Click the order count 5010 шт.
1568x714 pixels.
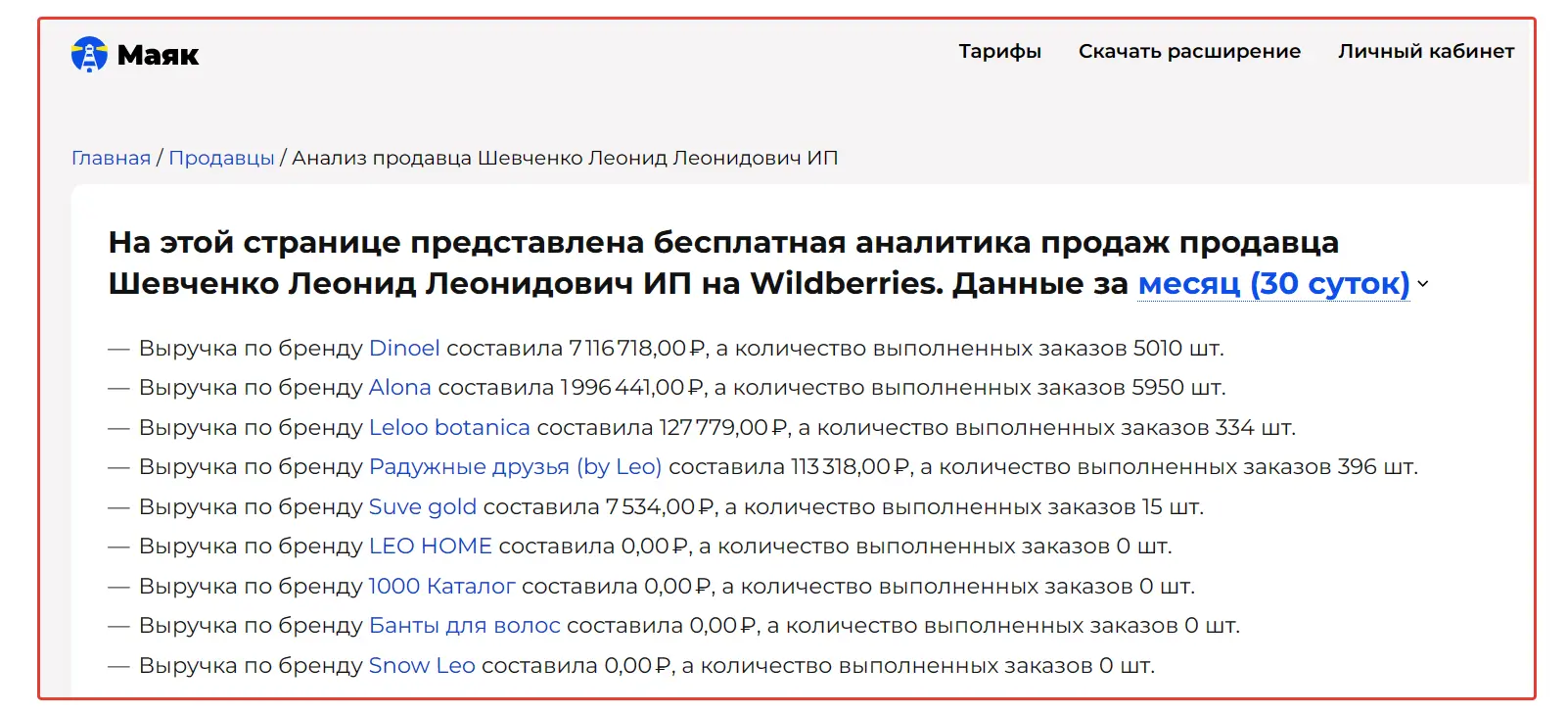coord(1177,349)
